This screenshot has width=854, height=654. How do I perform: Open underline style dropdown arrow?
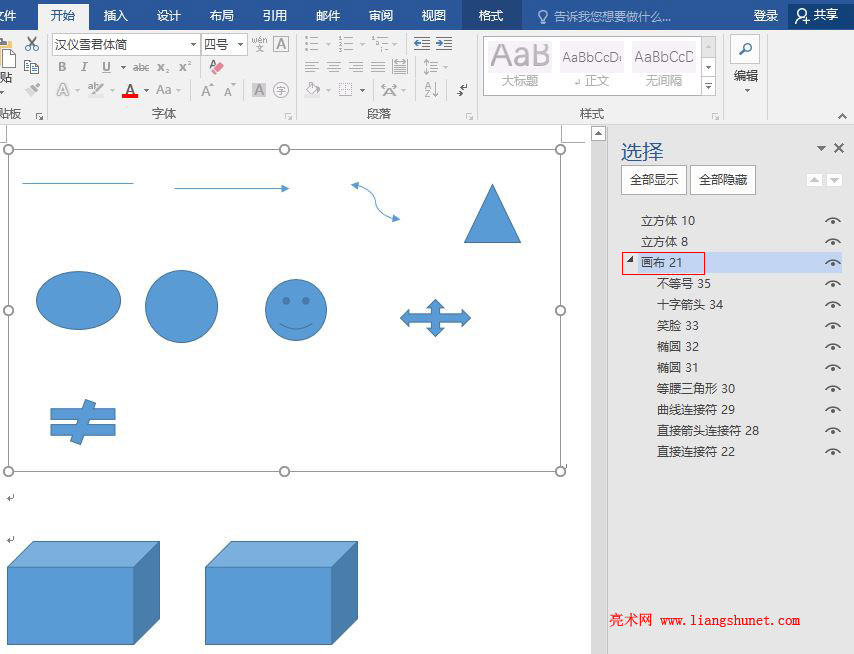123,67
